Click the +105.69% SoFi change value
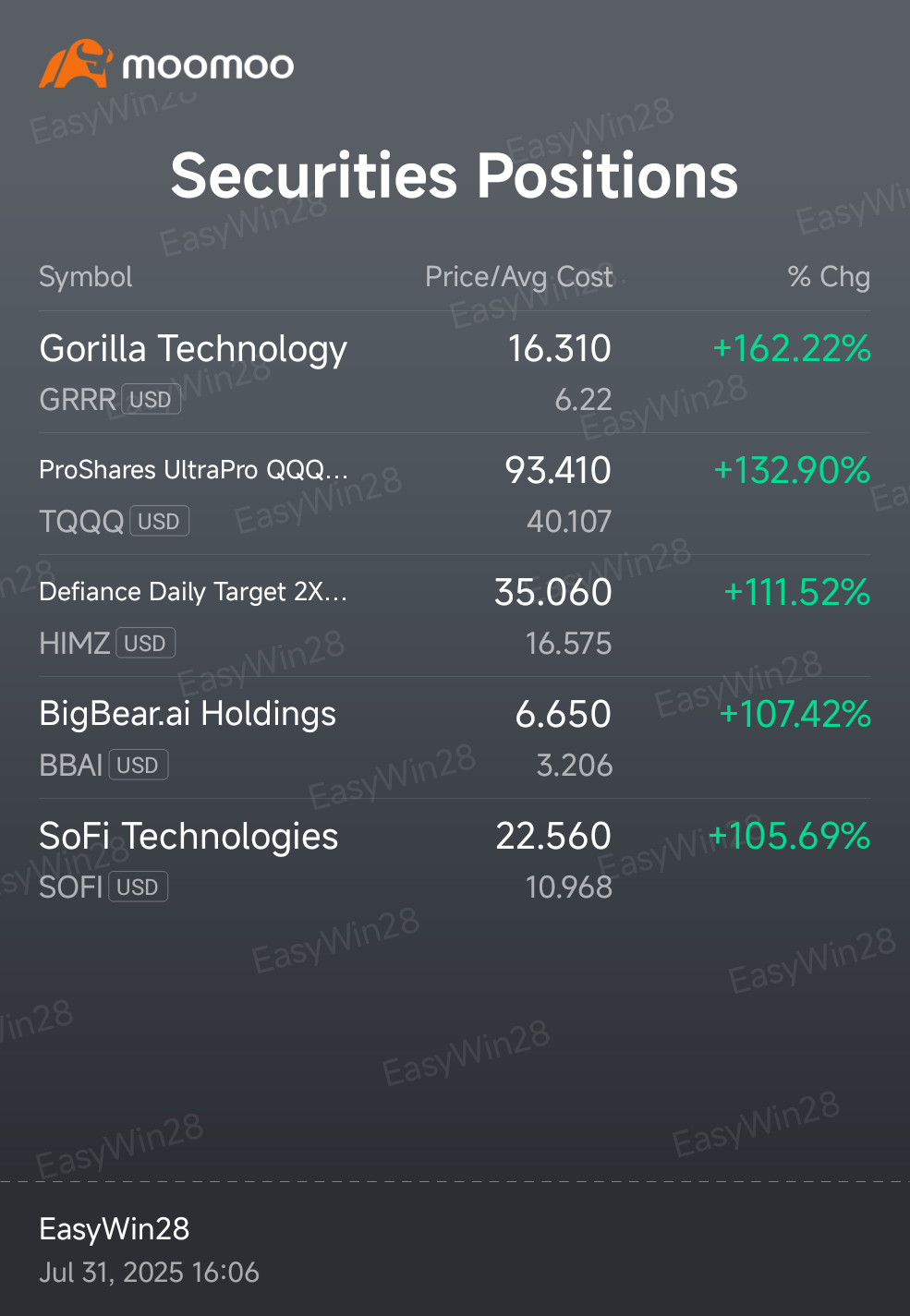 pos(789,837)
